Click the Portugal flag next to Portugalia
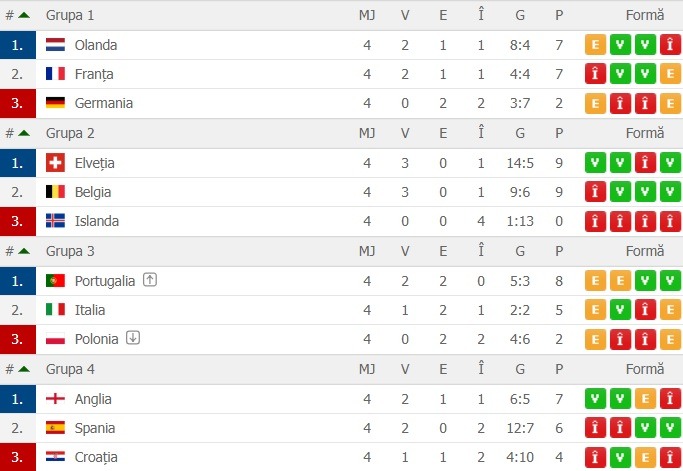Viewport: 683px width, 471px height. pos(55,281)
